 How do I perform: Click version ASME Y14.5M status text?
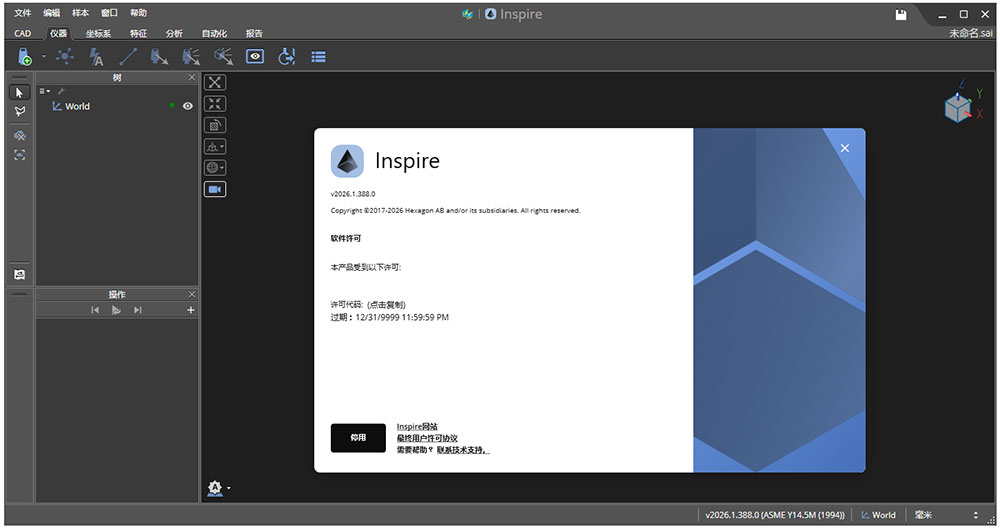775,515
